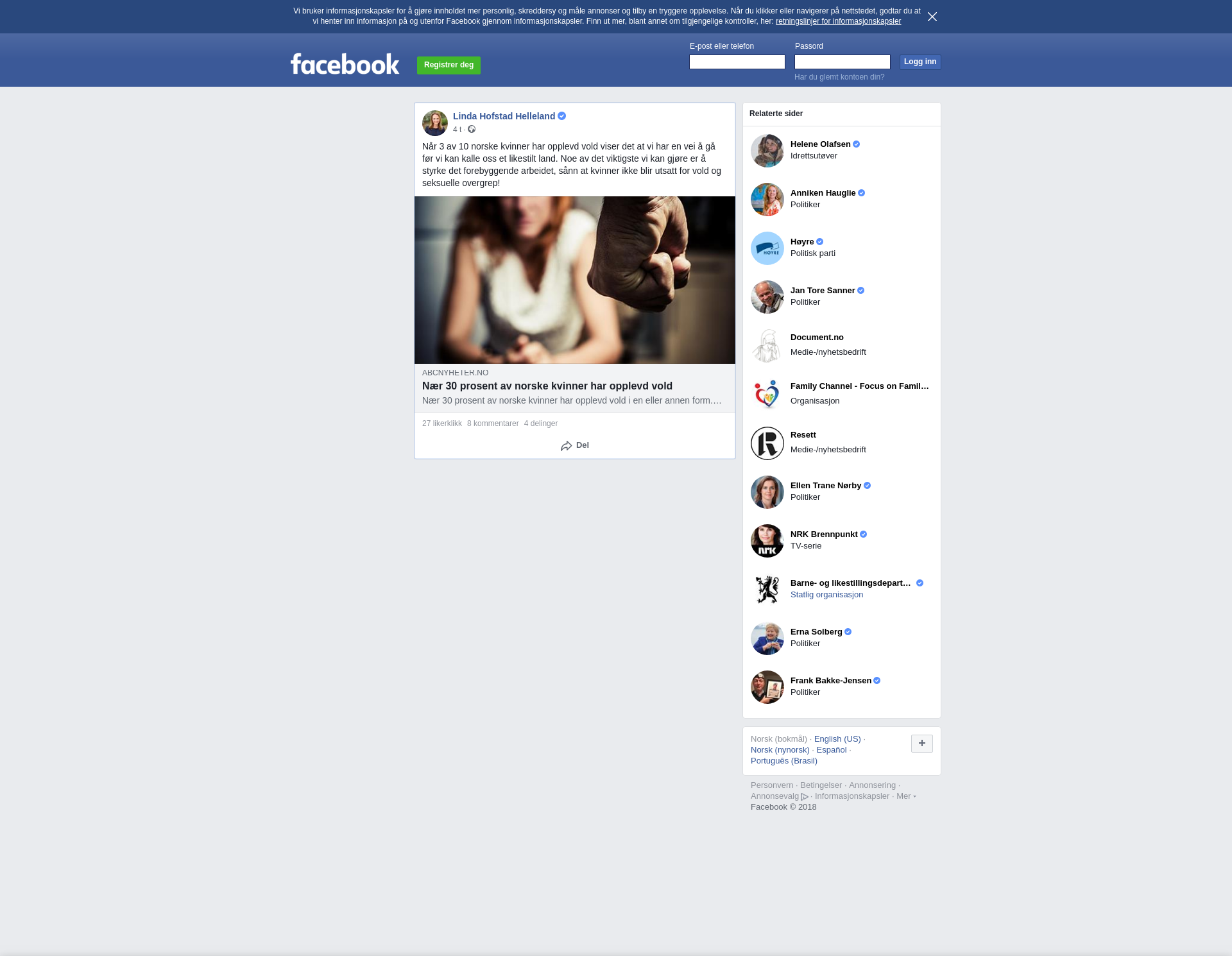This screenshot has height=956, width=1232.
Task: Click the Logg inn button
Action: [x=920, y=62]
